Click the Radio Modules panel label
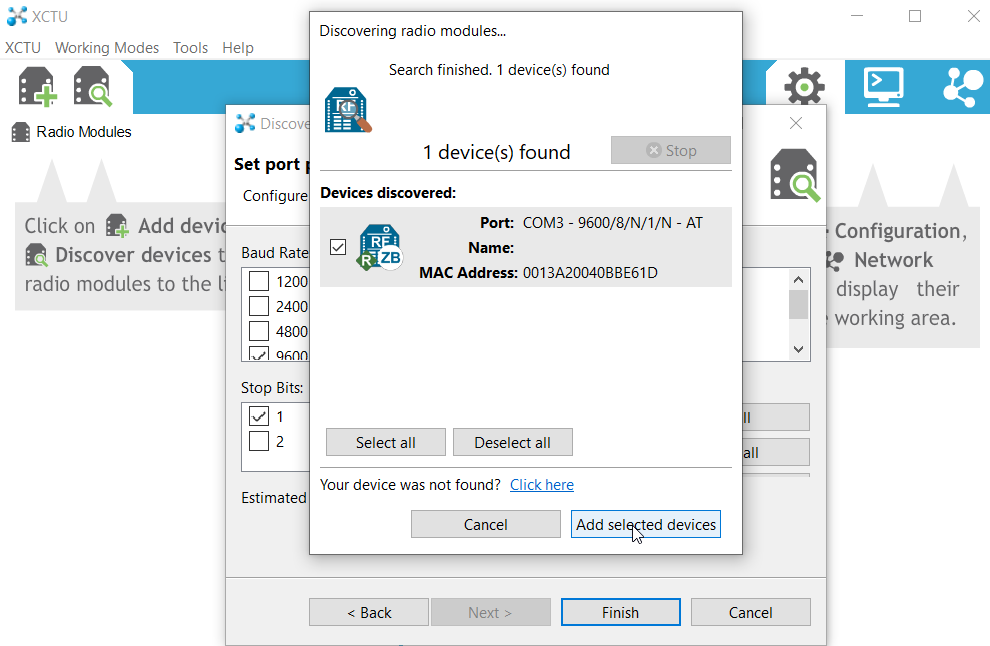This screenshot has height=646, width=990. (x=83, y=132)
